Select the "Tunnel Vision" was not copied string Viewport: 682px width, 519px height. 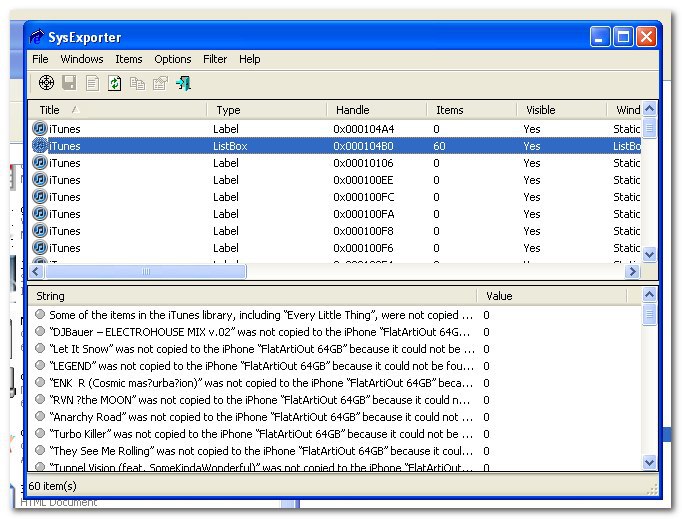click(261, 467)
